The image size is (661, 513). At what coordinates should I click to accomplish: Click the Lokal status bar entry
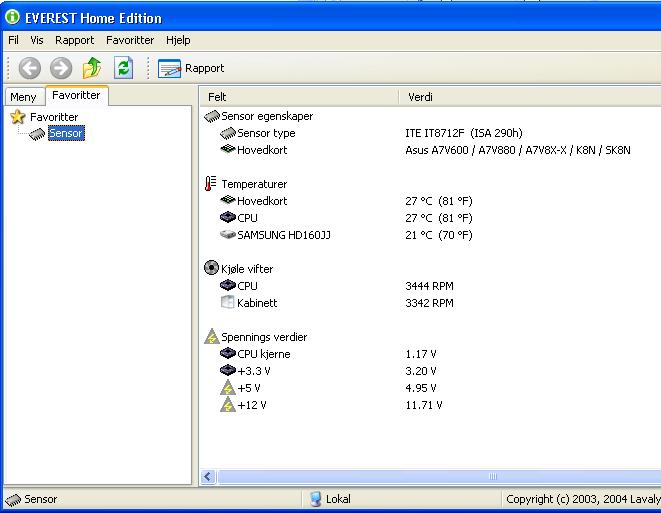(x=330, y=499)
